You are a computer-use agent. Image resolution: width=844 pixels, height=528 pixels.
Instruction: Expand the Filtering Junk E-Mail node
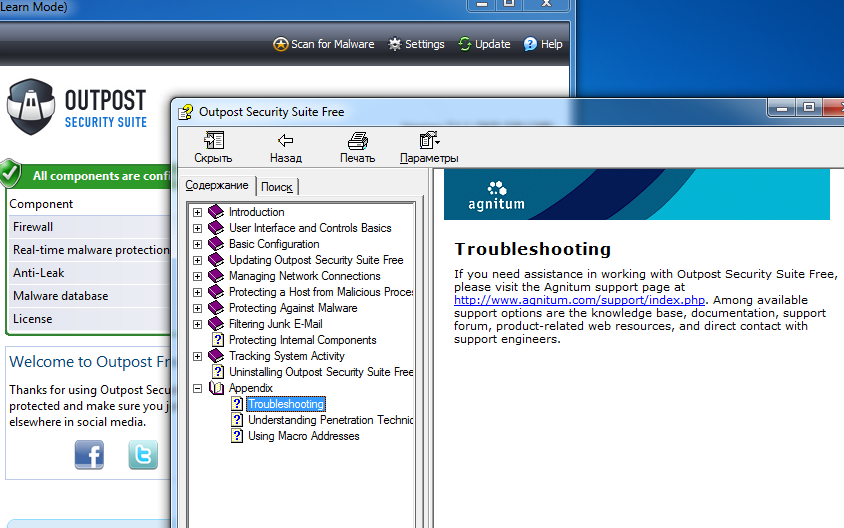198,325
